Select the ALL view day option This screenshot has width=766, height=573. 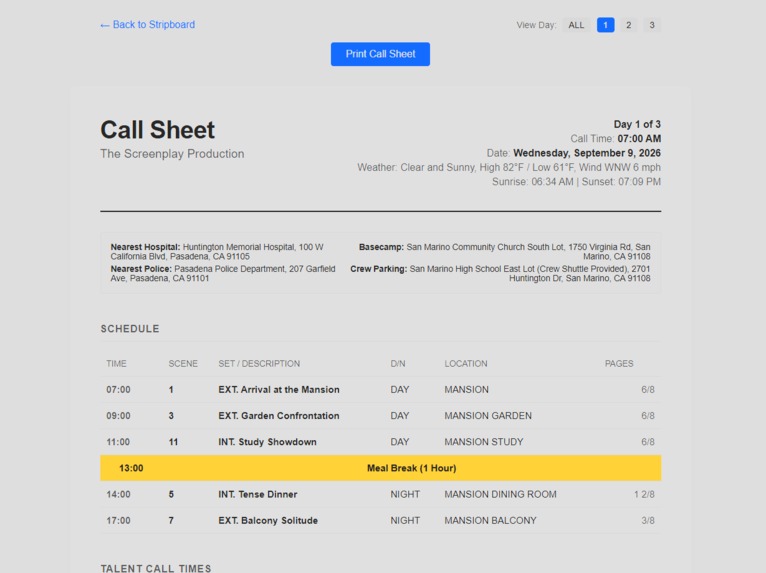pyautogui.click(x=576, y=25)
